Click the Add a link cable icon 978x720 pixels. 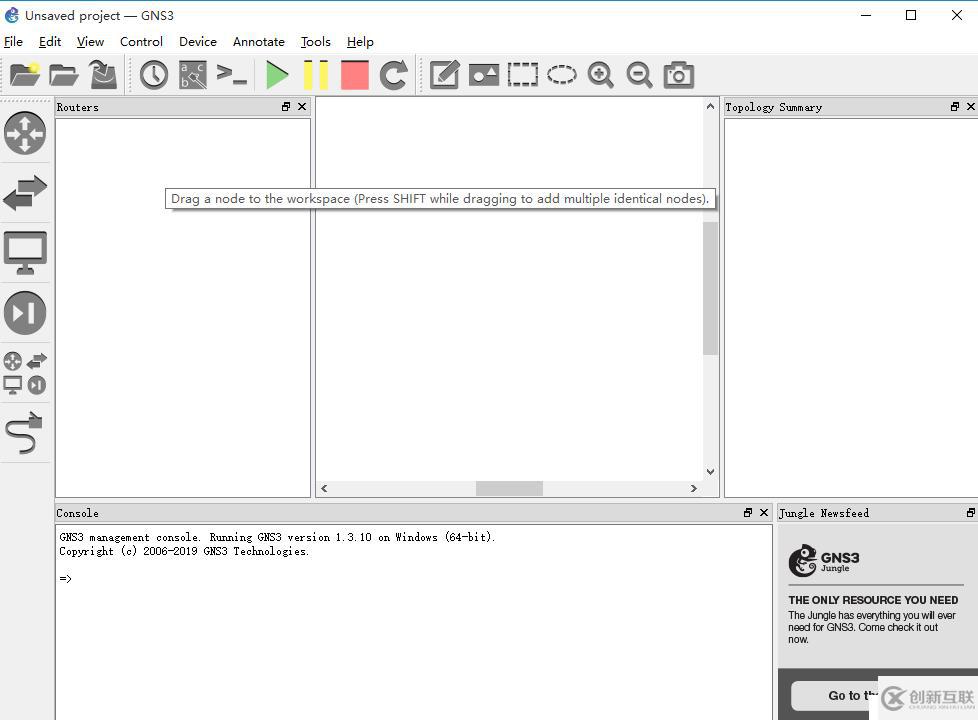click(x=24, y=432)
